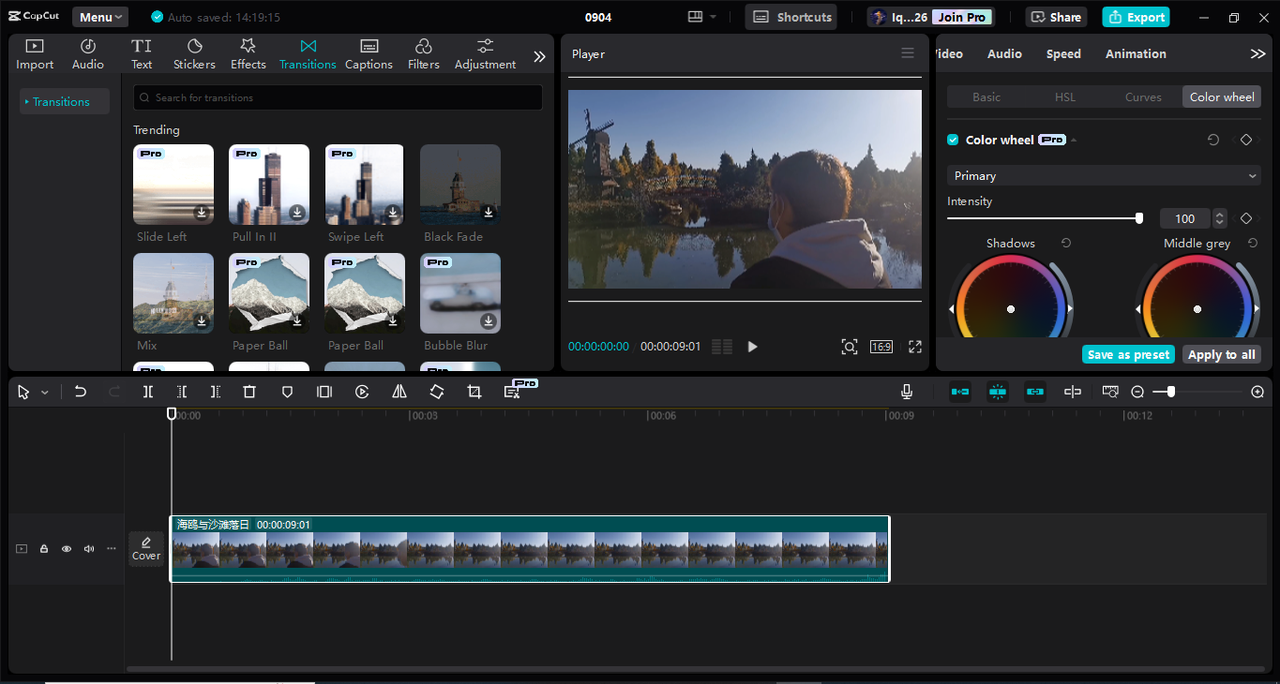Add keyframe diamond for Color wheel

[x=1246, y=140]
